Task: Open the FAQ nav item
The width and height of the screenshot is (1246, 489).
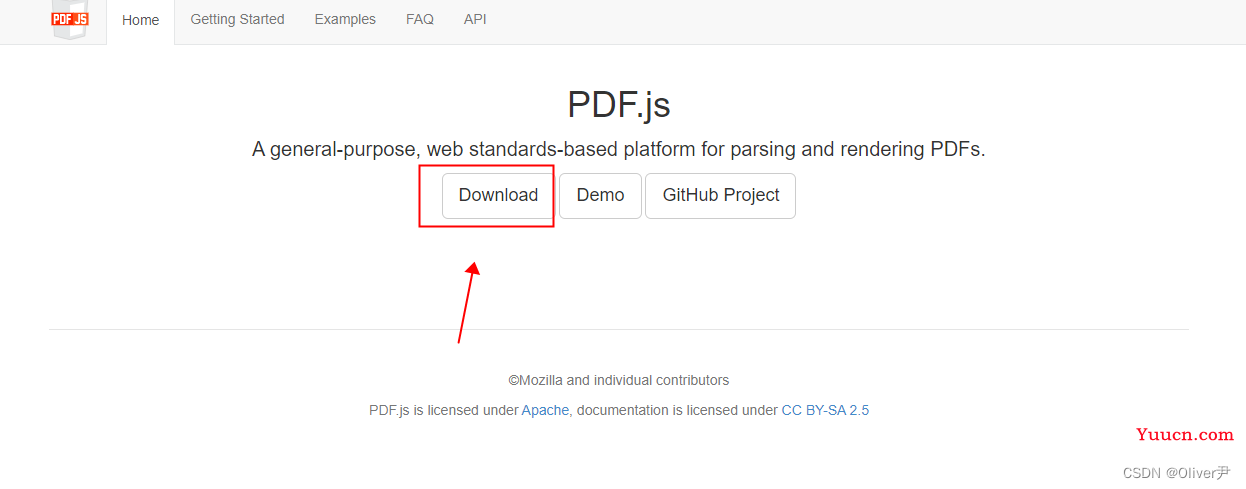Action: pyautogui.click(x=420, y=19)
